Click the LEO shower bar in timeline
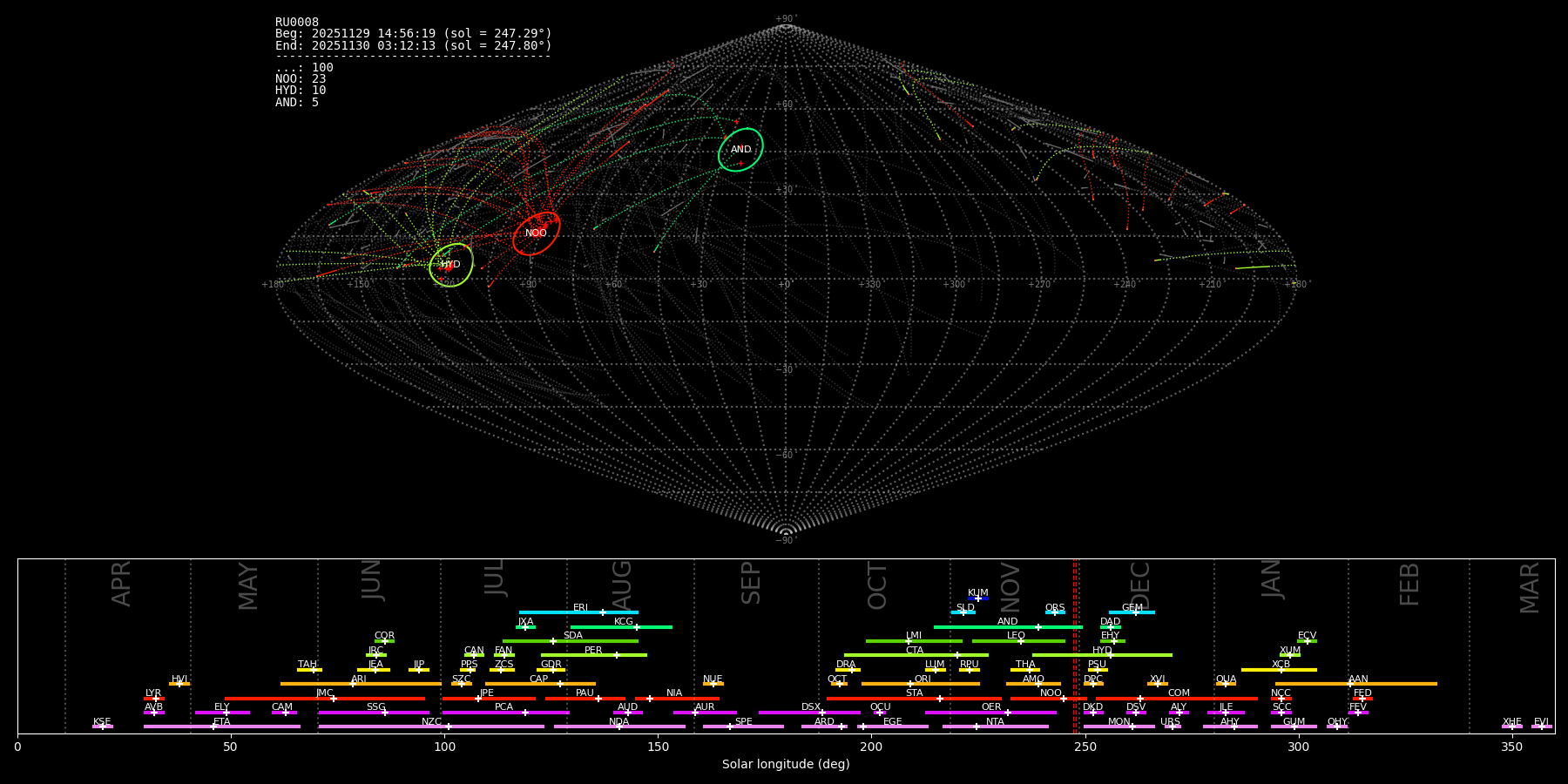Viewport: 1568px width, 784px height. tap(1018, 641)
